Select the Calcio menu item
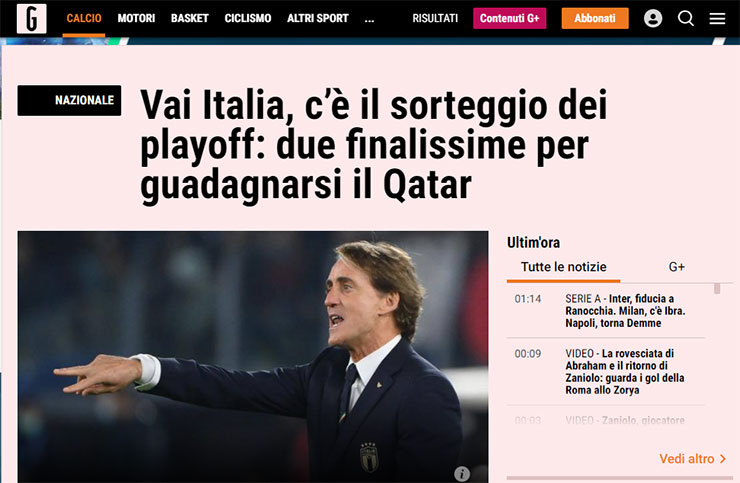 (x=84, y=18)
